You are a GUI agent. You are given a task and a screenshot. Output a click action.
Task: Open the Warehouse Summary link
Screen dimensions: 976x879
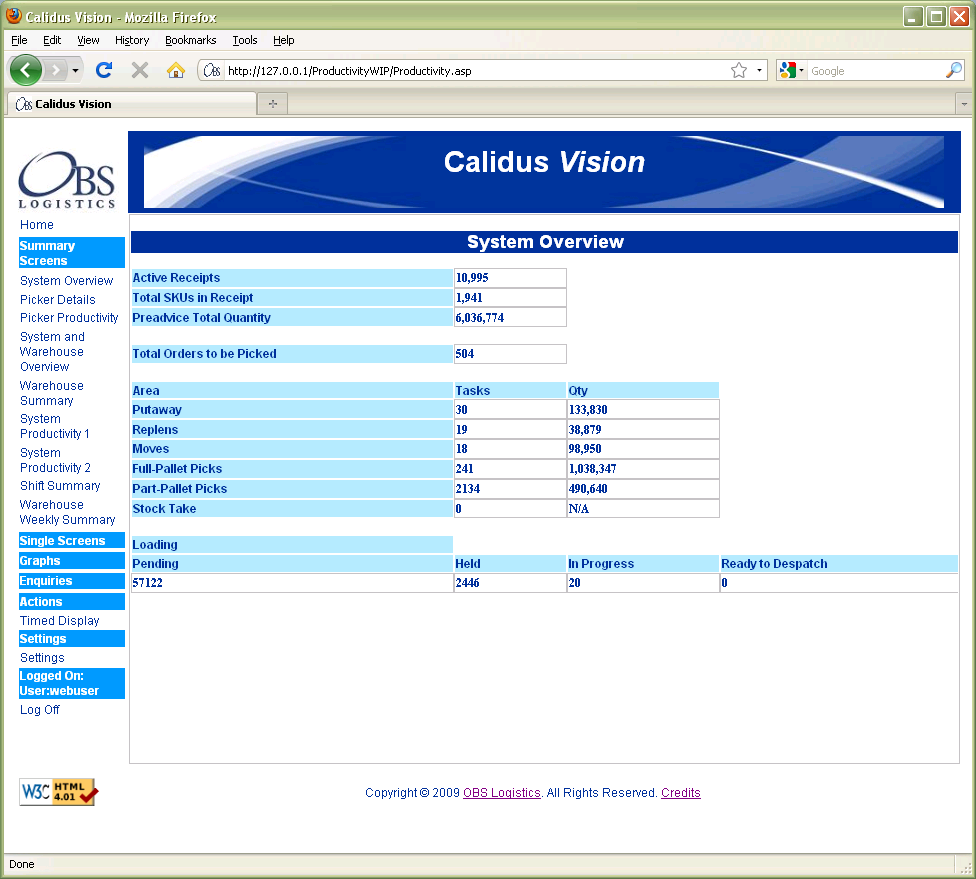click(x=52, y=393)
